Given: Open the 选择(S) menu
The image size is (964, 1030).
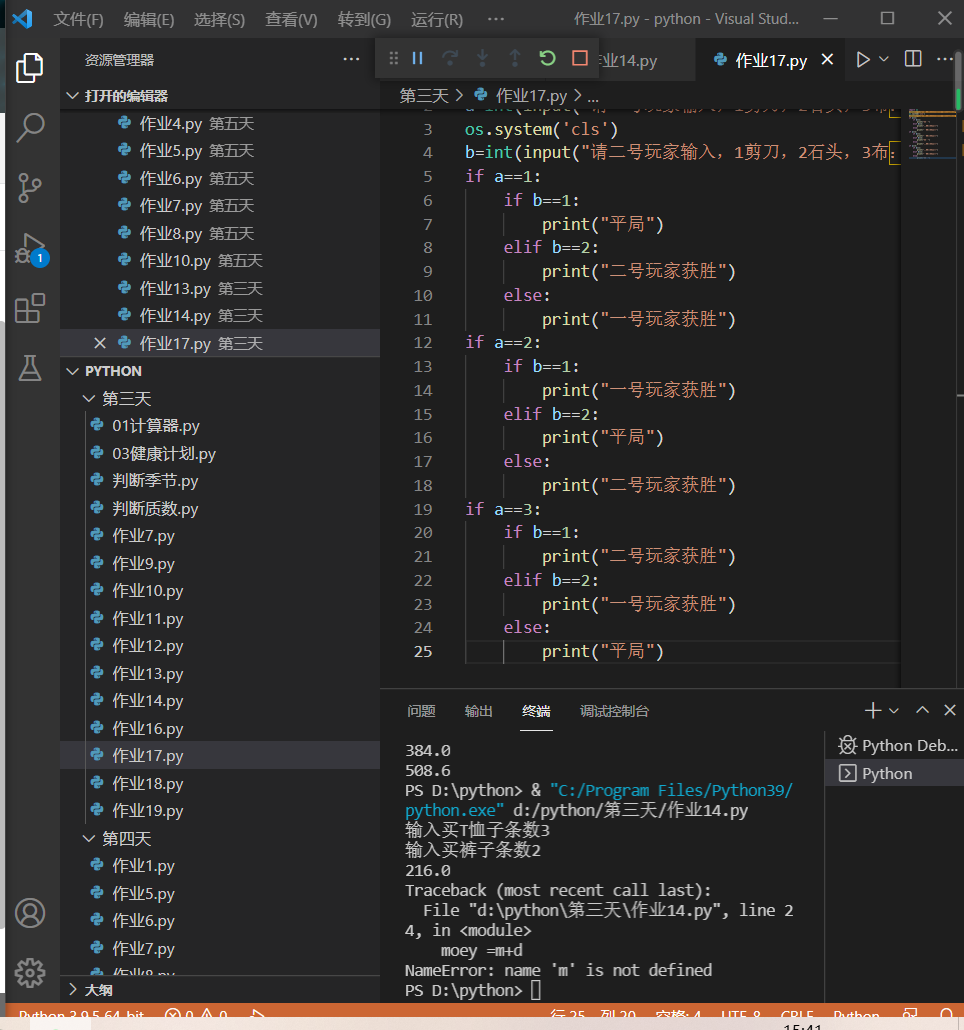Looking at the screenshot, I should (219, 20).
